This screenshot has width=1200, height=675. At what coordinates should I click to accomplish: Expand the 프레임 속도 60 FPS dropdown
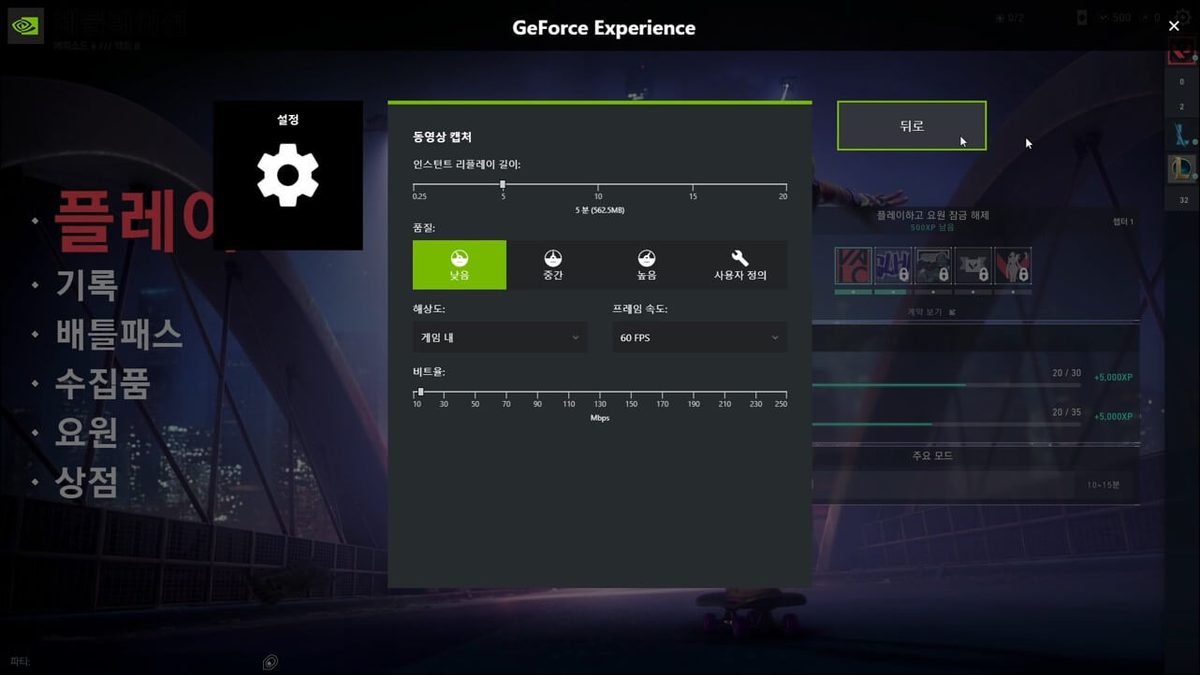point(700,338)
